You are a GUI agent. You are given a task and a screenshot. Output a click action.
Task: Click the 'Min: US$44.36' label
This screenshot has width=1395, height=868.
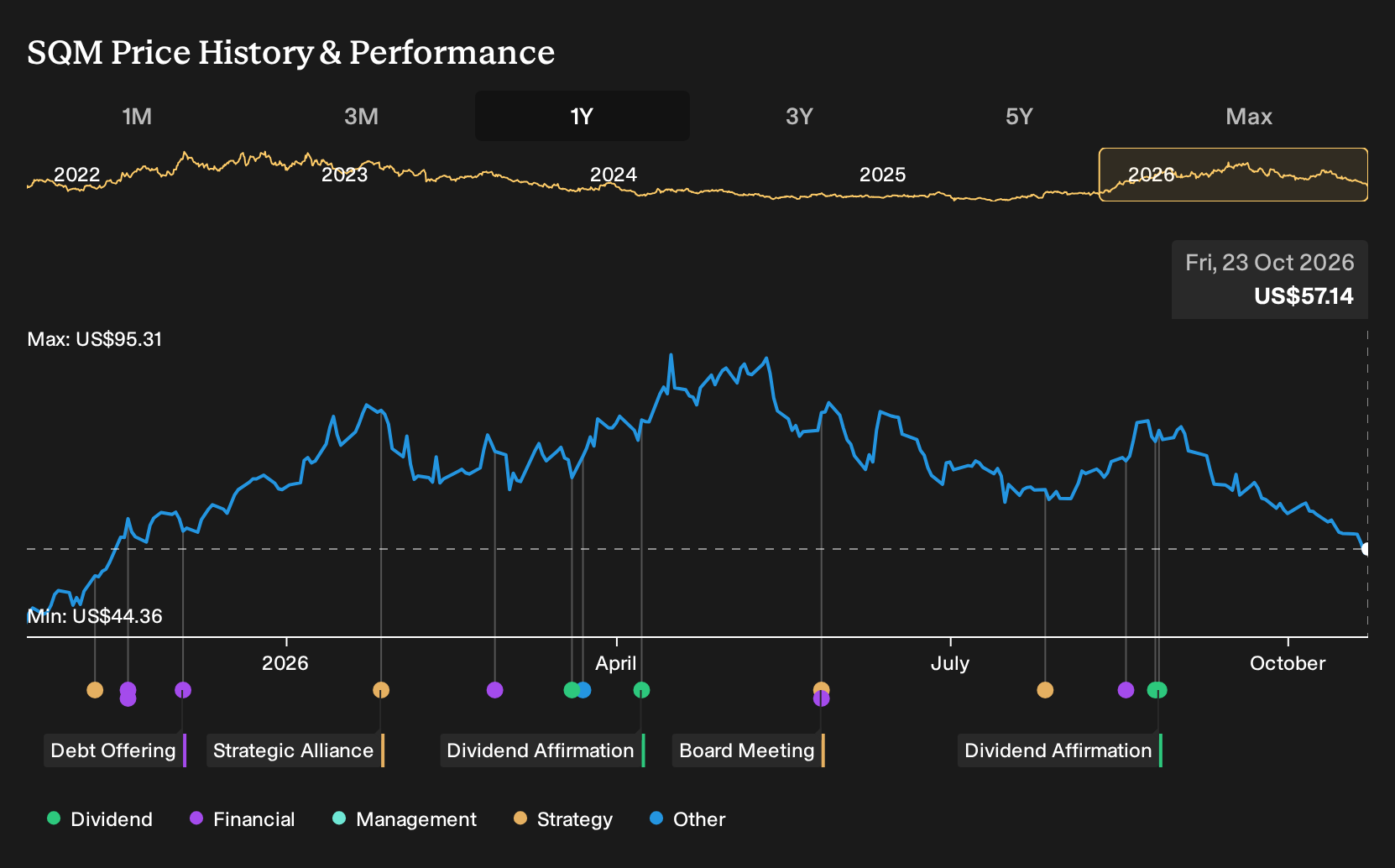[95, 616]
